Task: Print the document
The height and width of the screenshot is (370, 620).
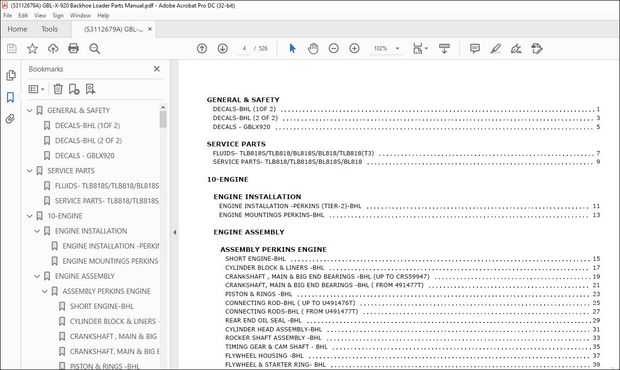Action: tap(74, 49)
